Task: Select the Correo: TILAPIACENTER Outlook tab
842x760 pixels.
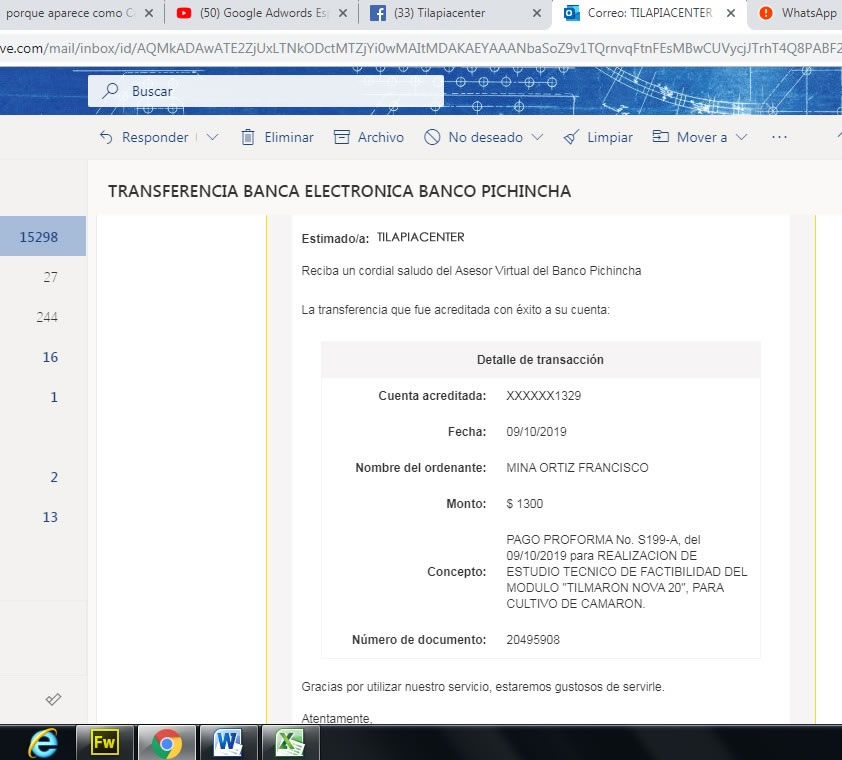Action: tap(649, 13)
